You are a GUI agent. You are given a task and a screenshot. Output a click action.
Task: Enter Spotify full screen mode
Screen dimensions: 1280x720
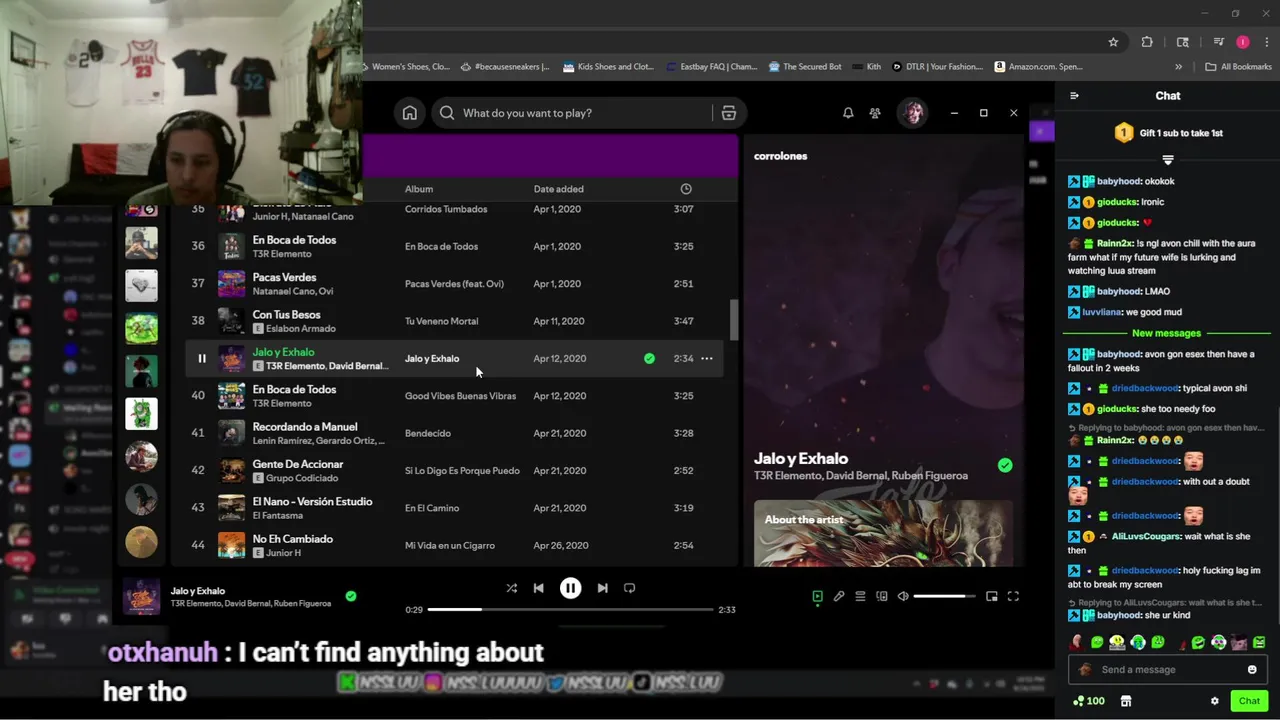coord(1013,596)
